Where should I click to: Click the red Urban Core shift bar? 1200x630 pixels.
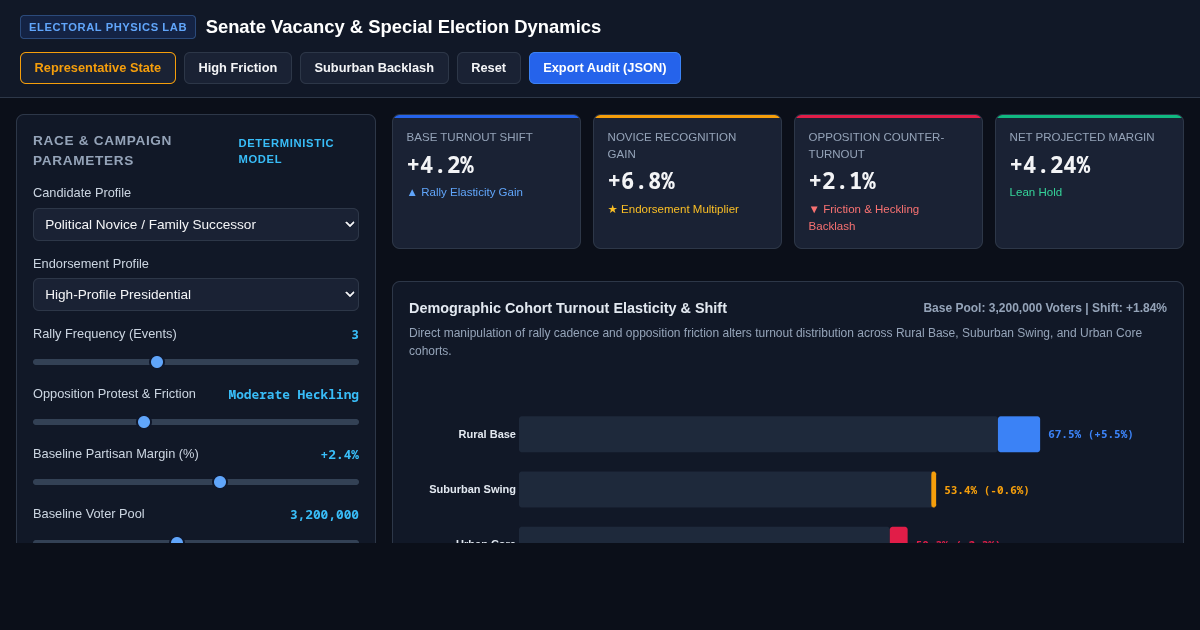899,535
